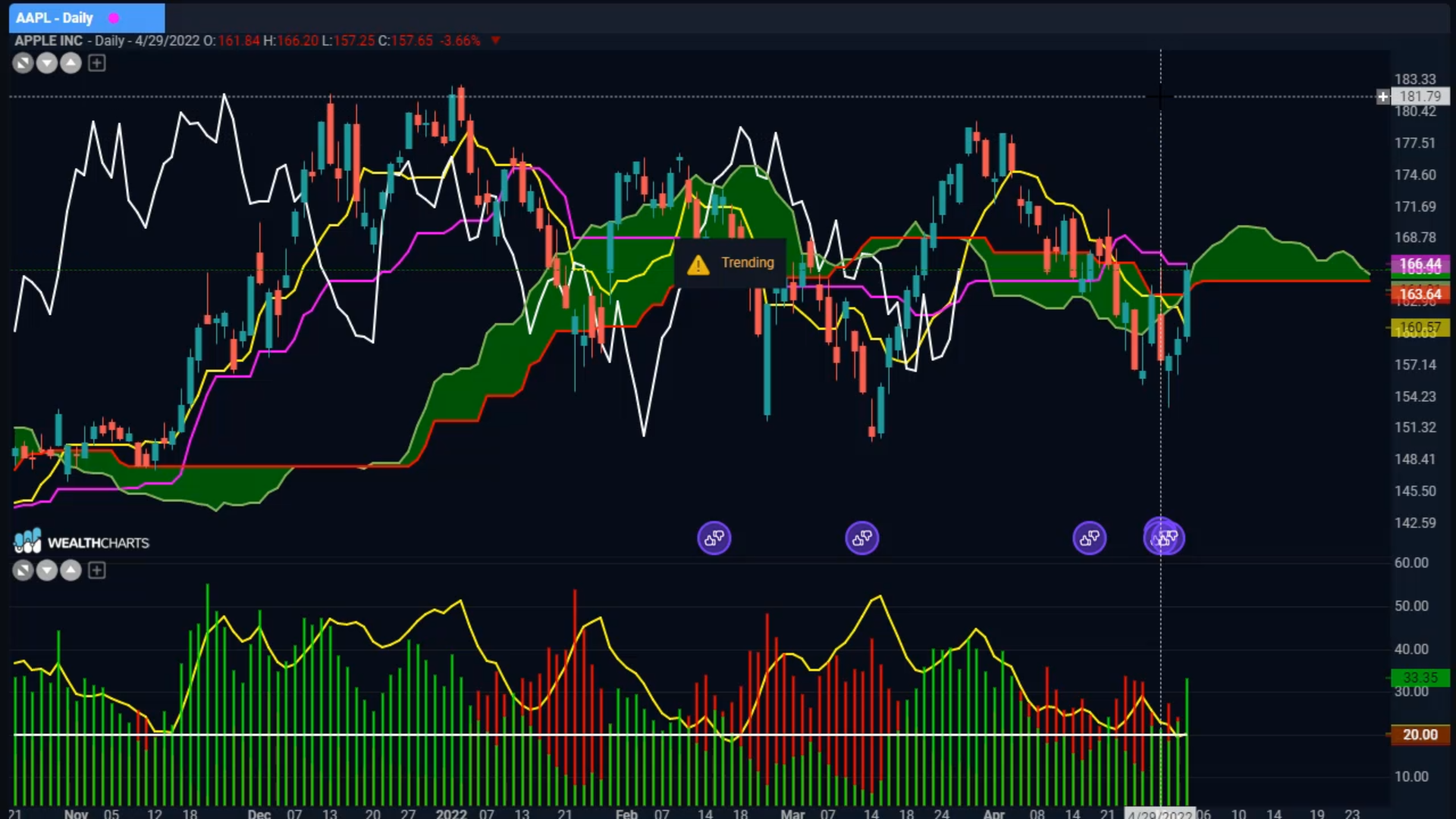The width and height of the screenshot is (1456, 819).
Task: Move the lower indicator pane down
Action: (47, 570)
